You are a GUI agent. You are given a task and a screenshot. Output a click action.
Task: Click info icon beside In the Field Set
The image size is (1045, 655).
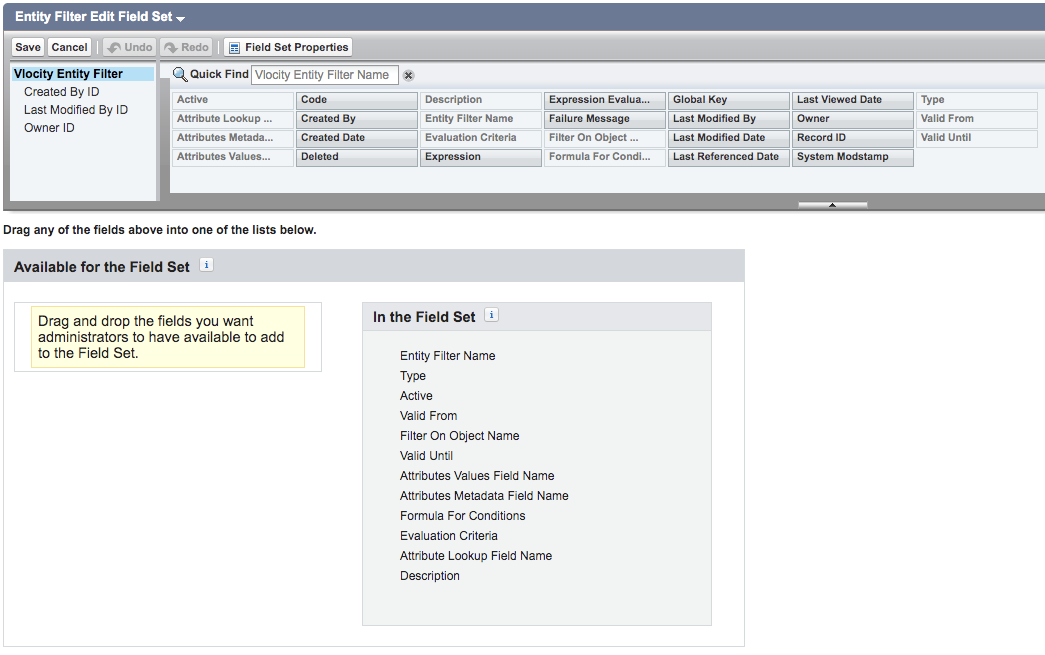point(491,315)
